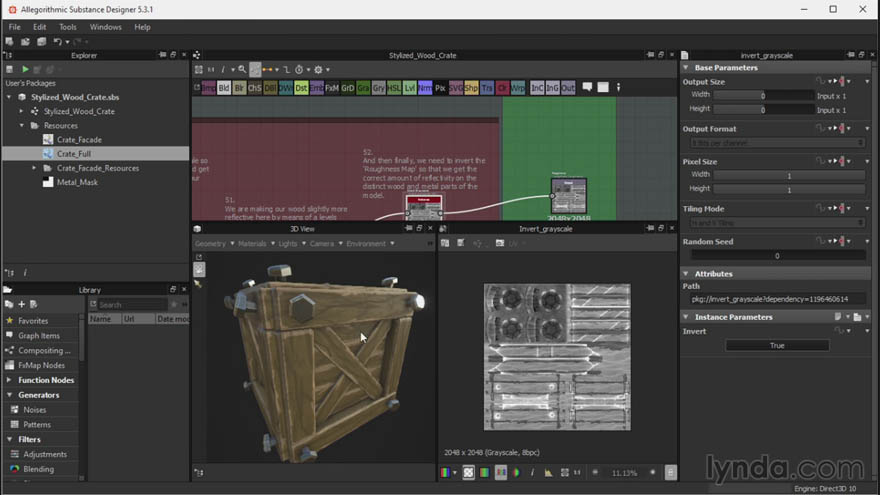Viewport: 880px width, 495px height.
Task: Add a Distance node from the toolbar
Action: (x=301, y=88)
